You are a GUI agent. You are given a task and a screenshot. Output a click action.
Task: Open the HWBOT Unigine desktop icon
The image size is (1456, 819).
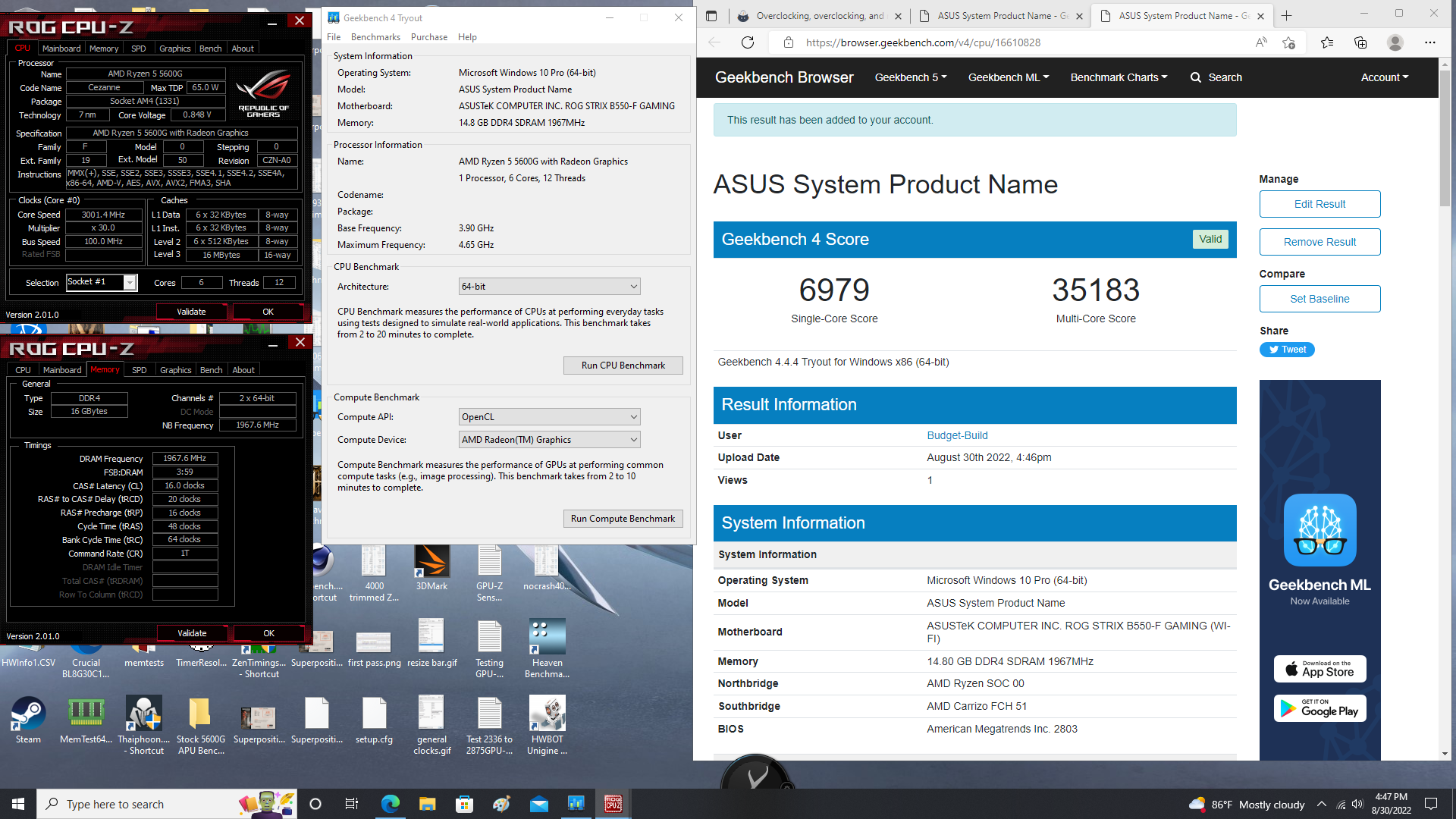click(x=547, y=726)
